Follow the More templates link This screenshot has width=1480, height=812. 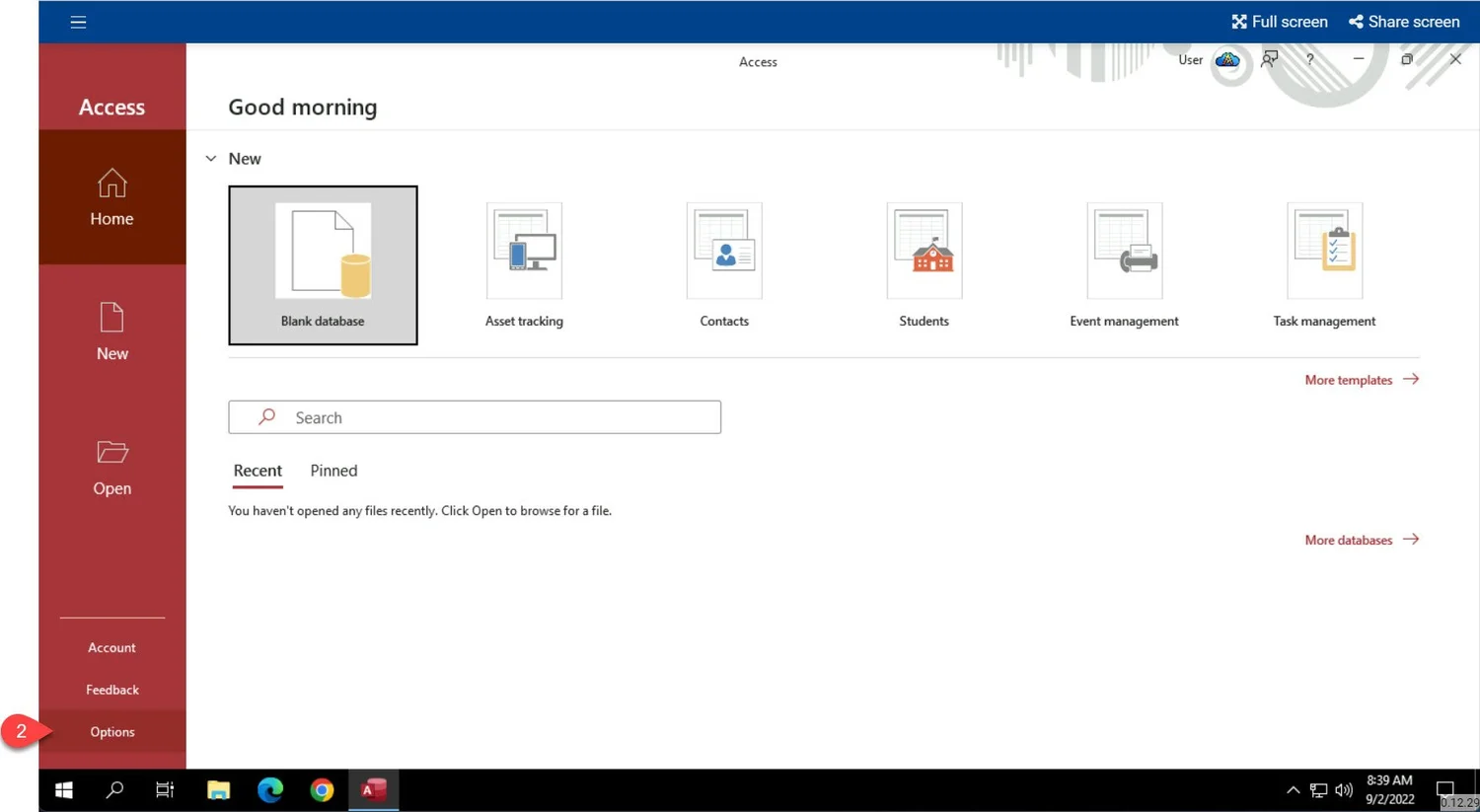point(1348,380)
